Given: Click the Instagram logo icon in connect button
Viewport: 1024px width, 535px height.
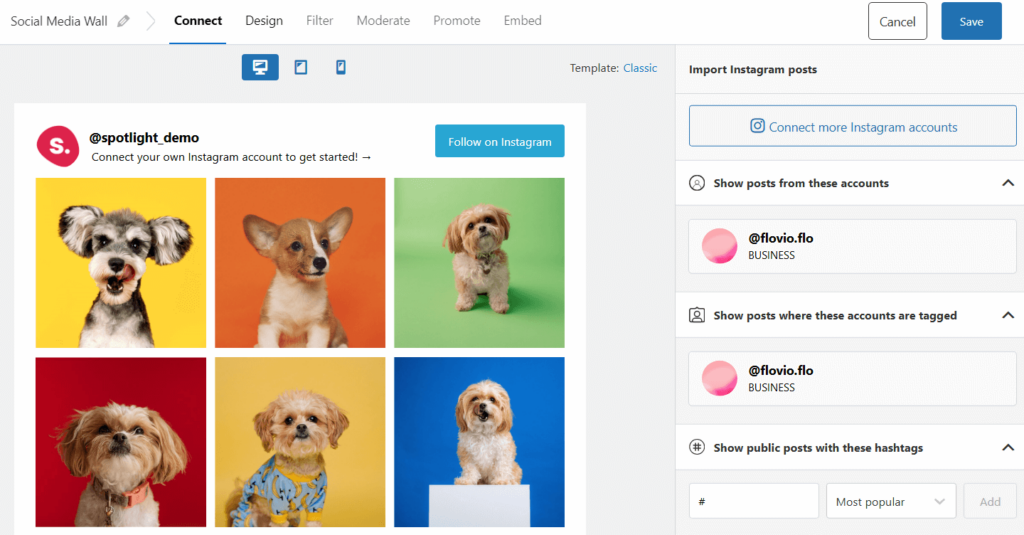Looking at the screenshot, I should click(x=757, y=126).
